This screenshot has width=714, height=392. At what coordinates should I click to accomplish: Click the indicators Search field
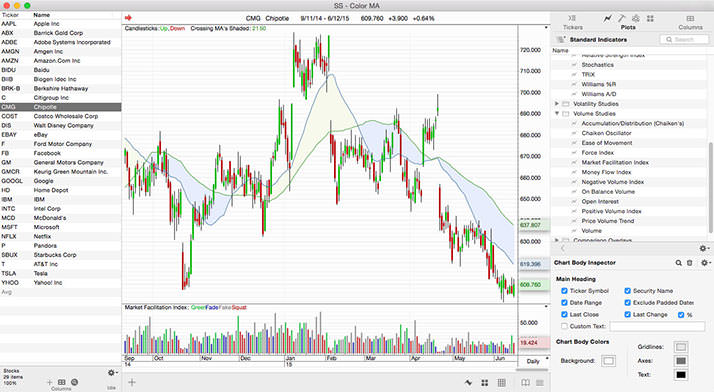pyautogui.click(x=684, y=40)
